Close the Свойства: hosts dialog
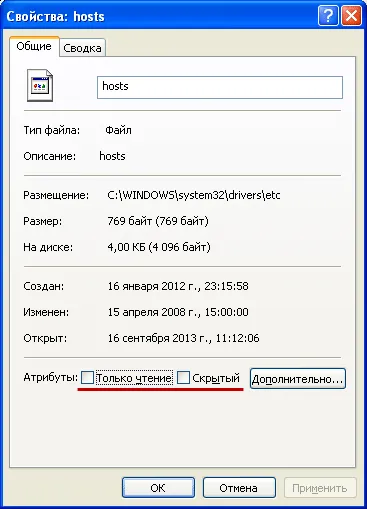This screenshot has width=367, height=509. pos(351,15)
